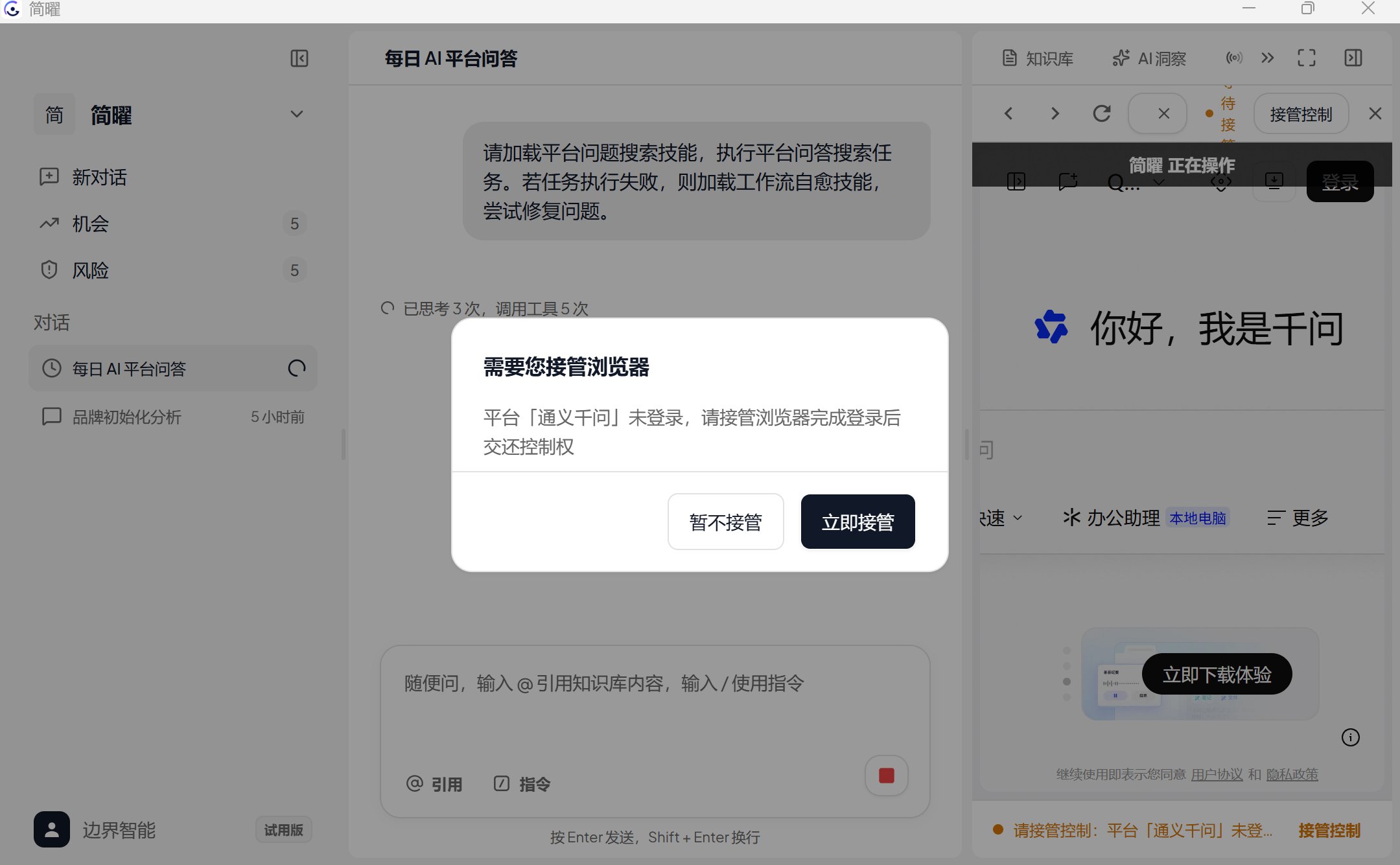Clear the browser address field X
The image size is (1400, 865).
1164,113
